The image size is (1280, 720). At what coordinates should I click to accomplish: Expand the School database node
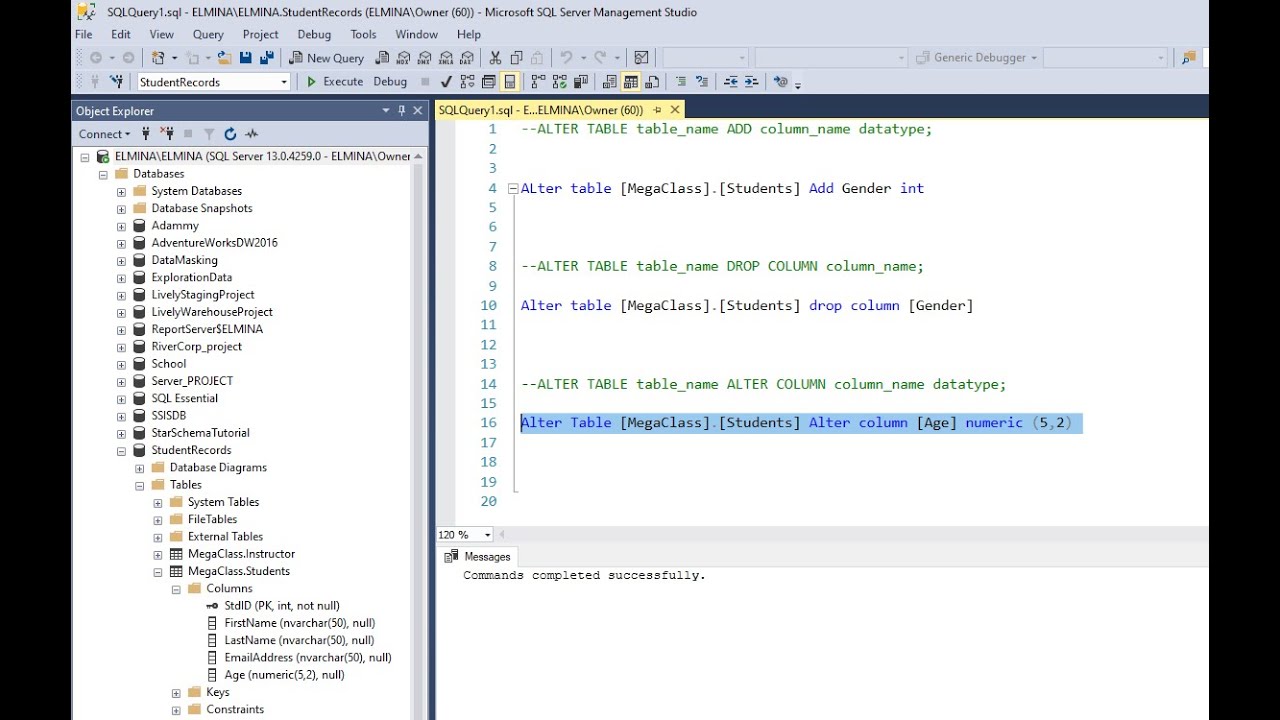click(x=121, y=364)
